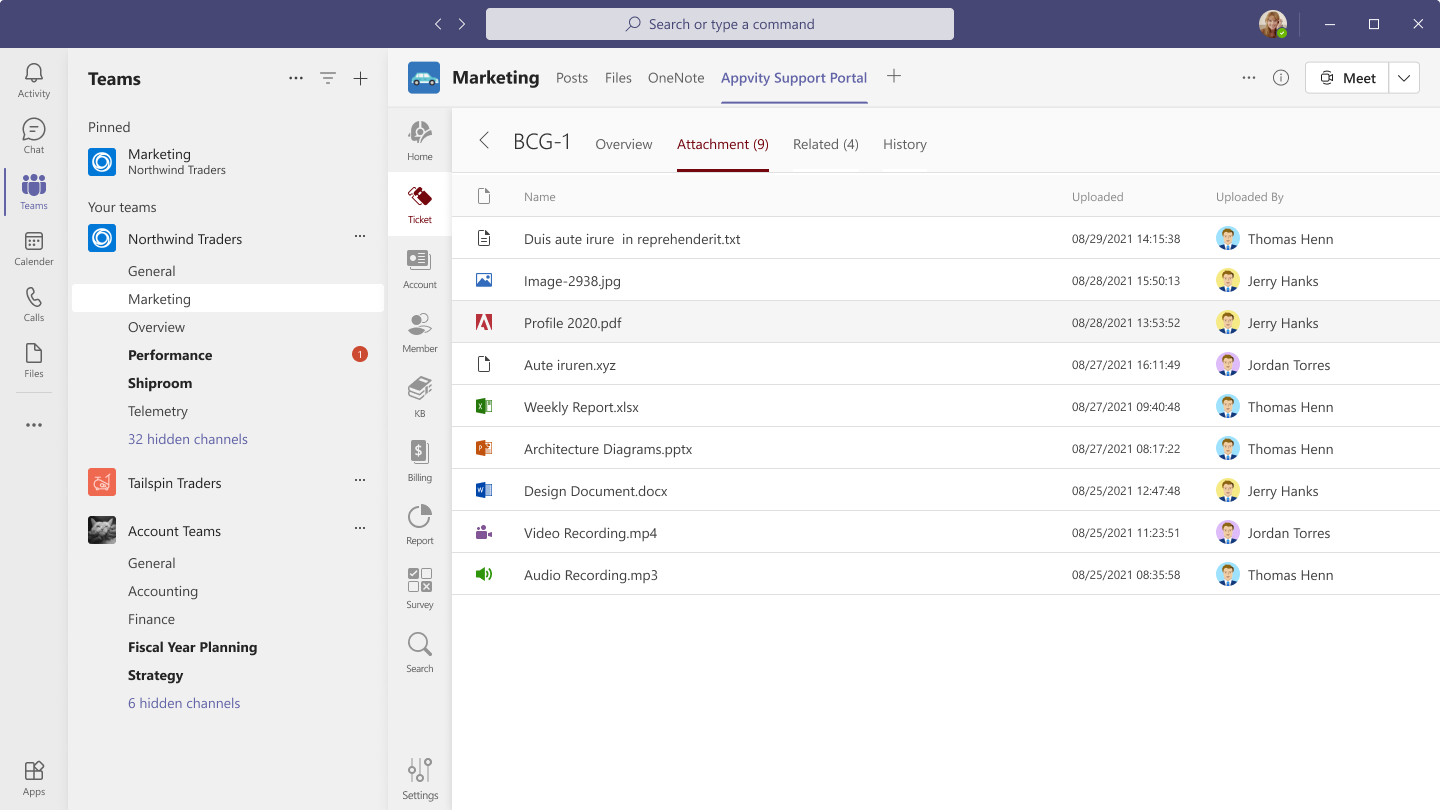The width and height of the screenshot is (1440, 810).
Task: Open the Ticket section in Appvity portal
Action: 419,203
